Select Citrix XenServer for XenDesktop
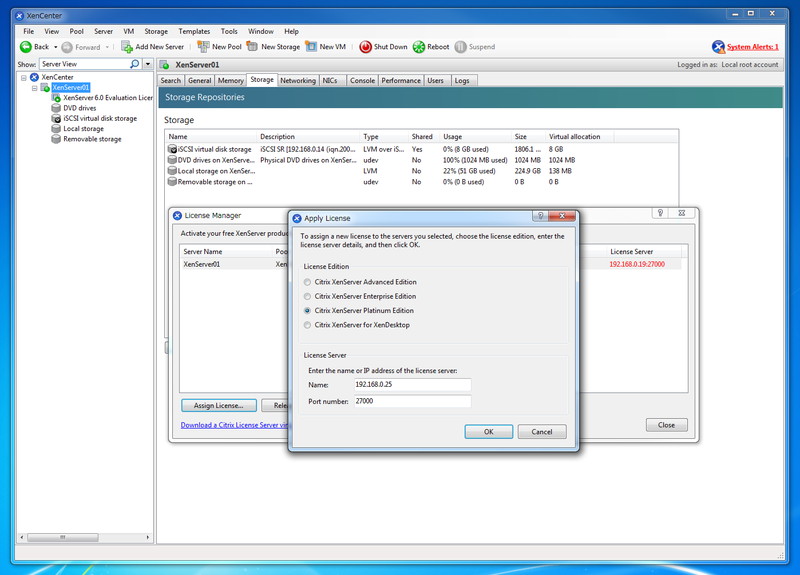Viewport: 800px width, 575px height. (307, 325)
